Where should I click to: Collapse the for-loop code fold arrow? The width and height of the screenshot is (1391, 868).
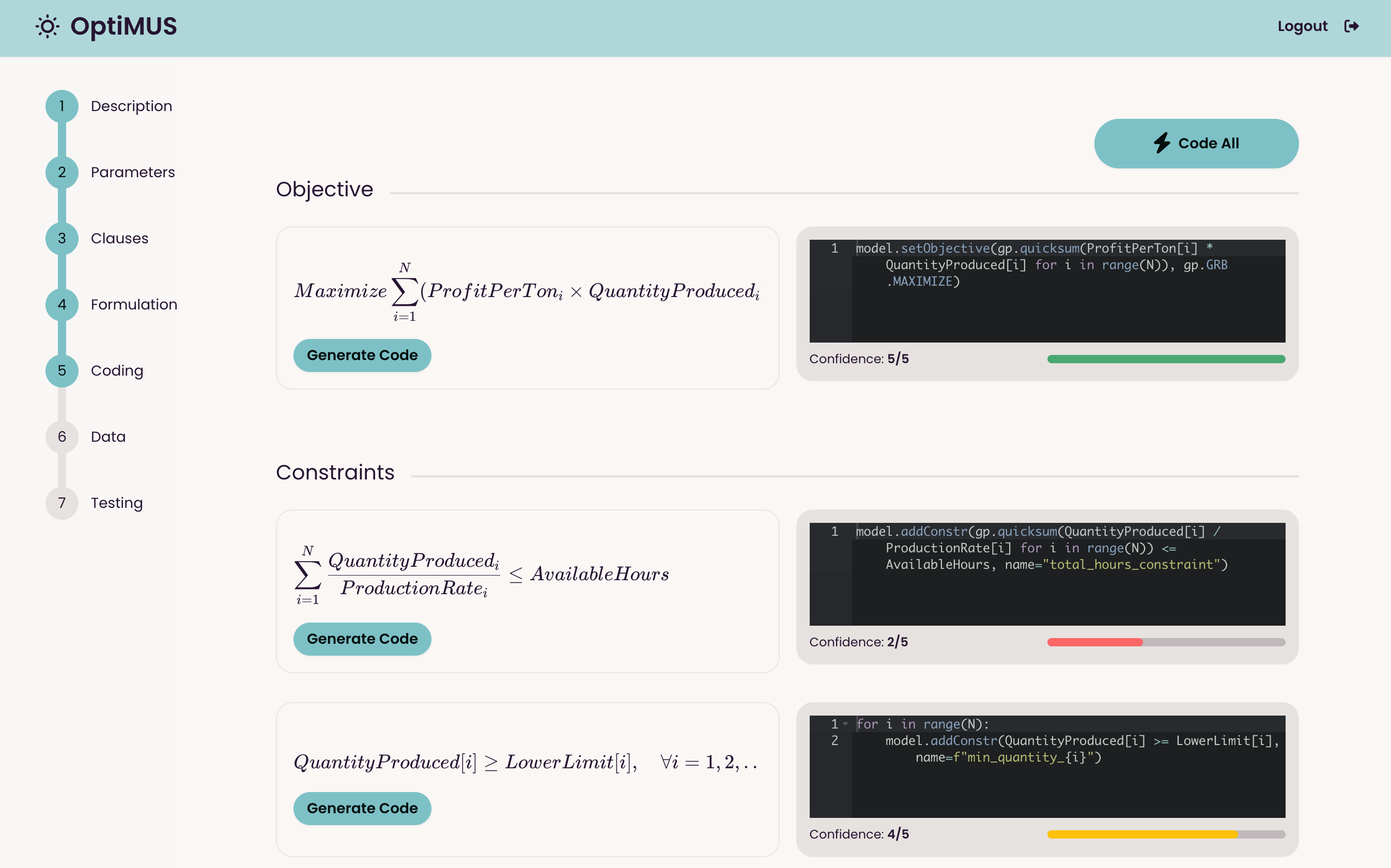point(845,724)
